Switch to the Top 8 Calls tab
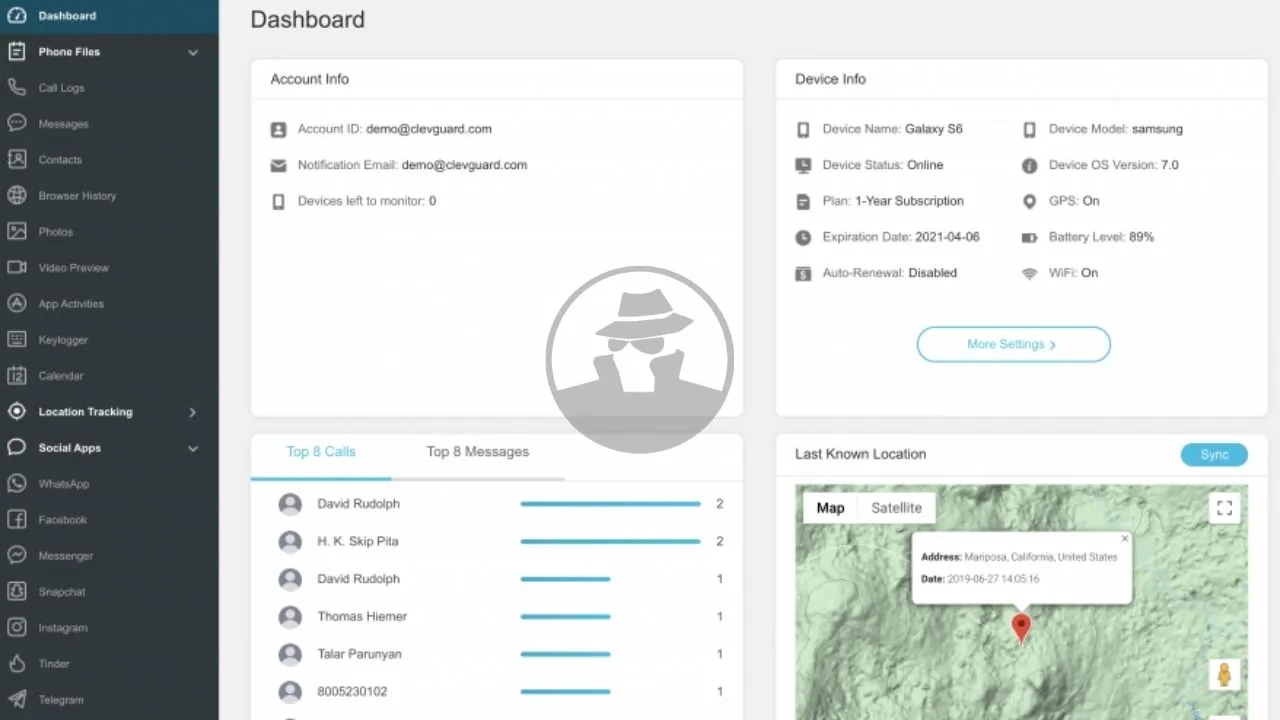 tap(321, 452)
